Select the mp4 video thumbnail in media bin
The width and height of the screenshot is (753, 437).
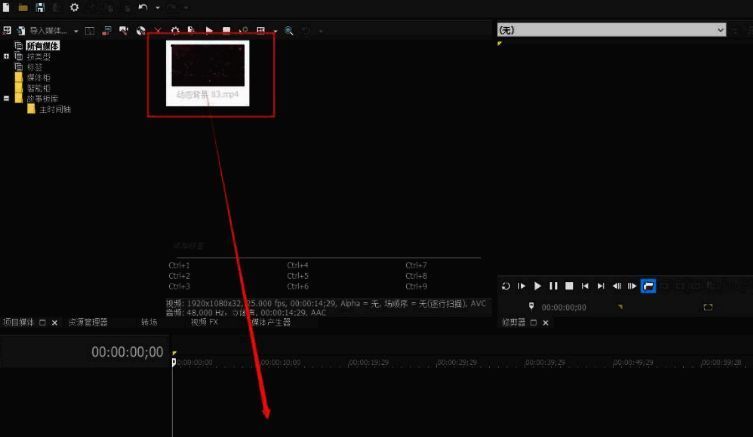[x=207, y=73]
